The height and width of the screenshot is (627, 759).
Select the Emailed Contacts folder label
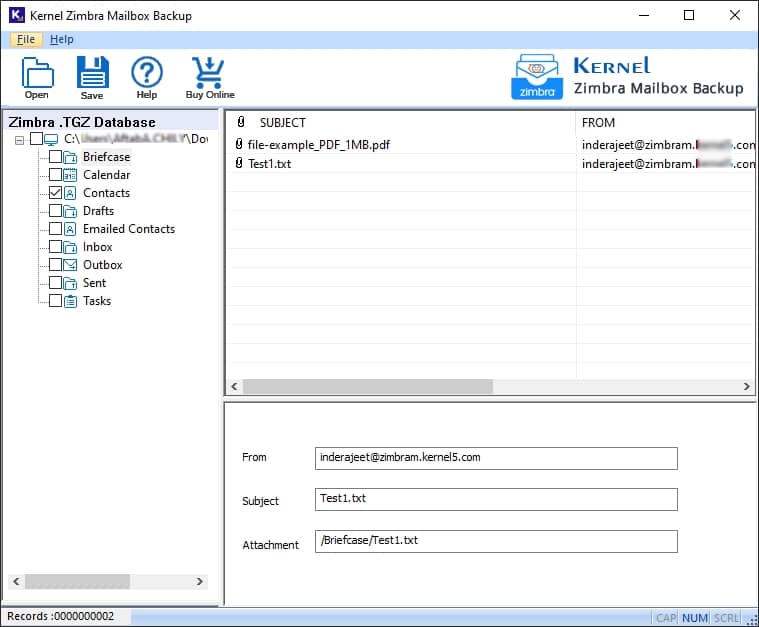pyautogui.click(x=129, y=229)
